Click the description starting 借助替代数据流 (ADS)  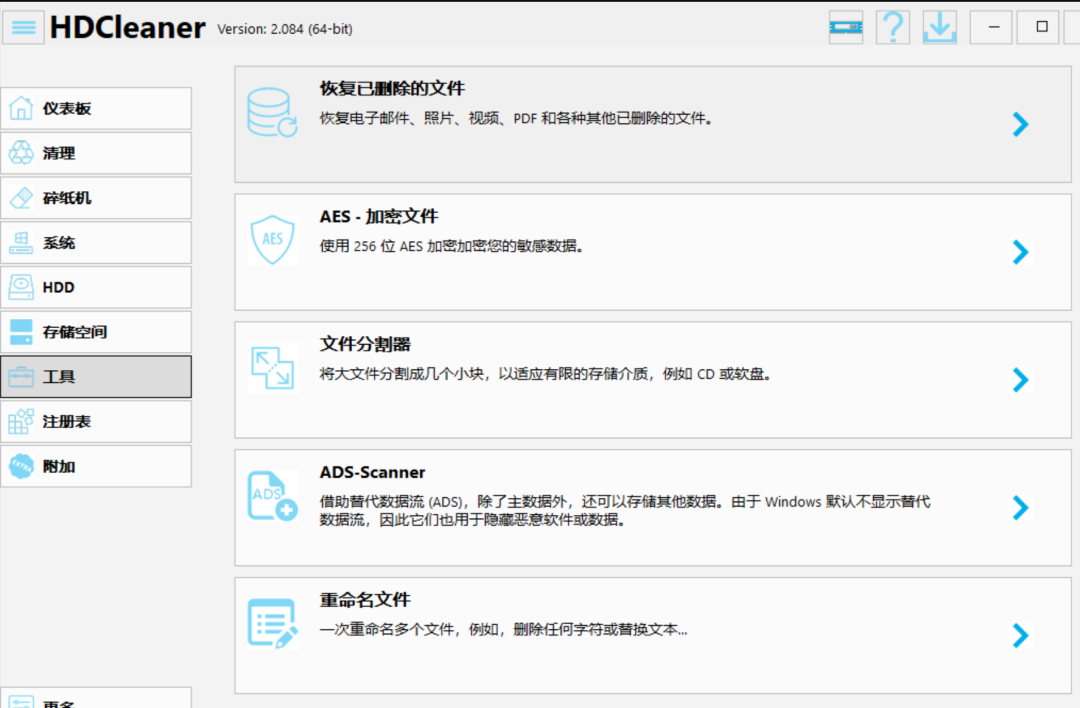pyautogui.click(x=625, y=510)
